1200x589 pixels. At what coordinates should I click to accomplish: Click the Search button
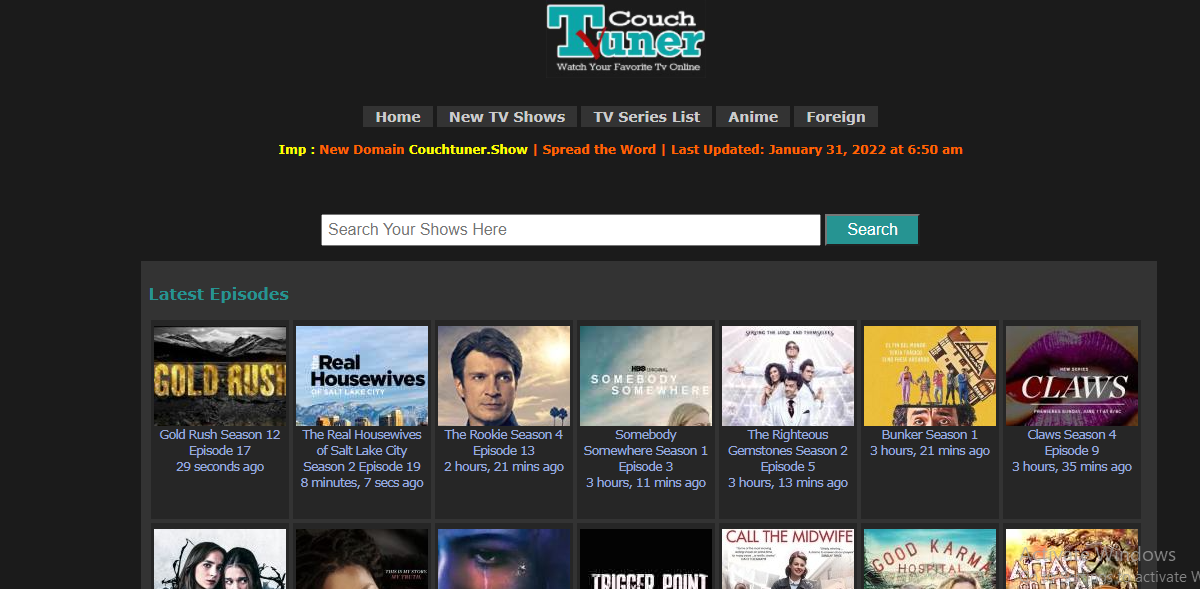pyautogui.click(x=871, y=229)
